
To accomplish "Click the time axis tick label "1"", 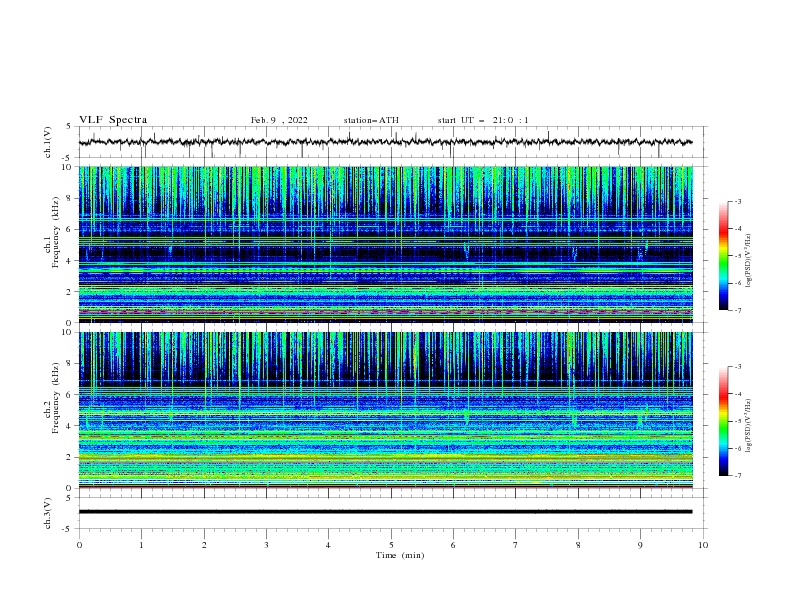I will click(x=141, y=545).
